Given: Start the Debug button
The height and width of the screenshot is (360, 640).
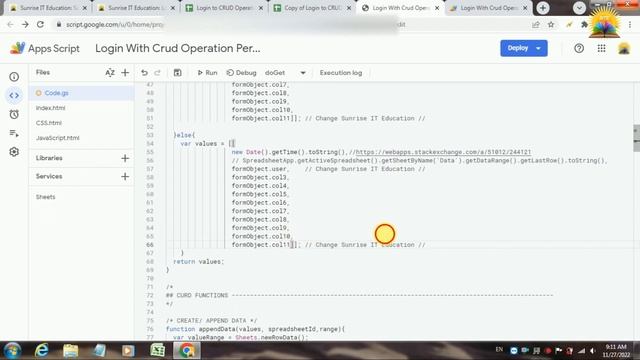Looking at the screenshot, I should click(241, 73).
